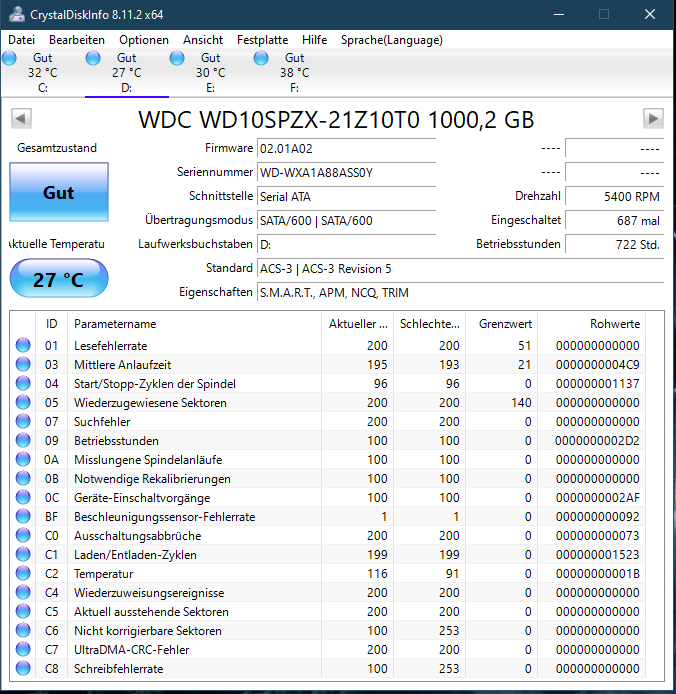This screenshot has width=676, height=694.
Task: Open the Hilfe menu
Action: pos(314,40)
